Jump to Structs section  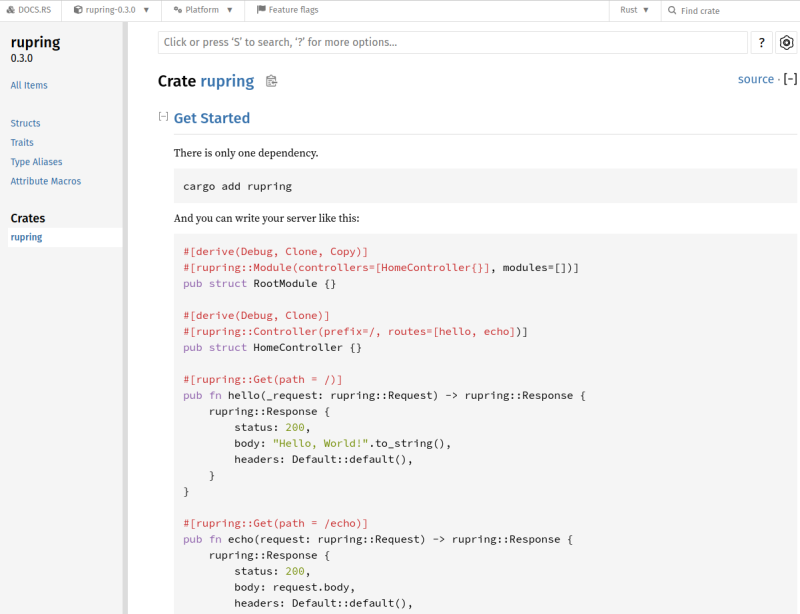click(x=25, y=123)
